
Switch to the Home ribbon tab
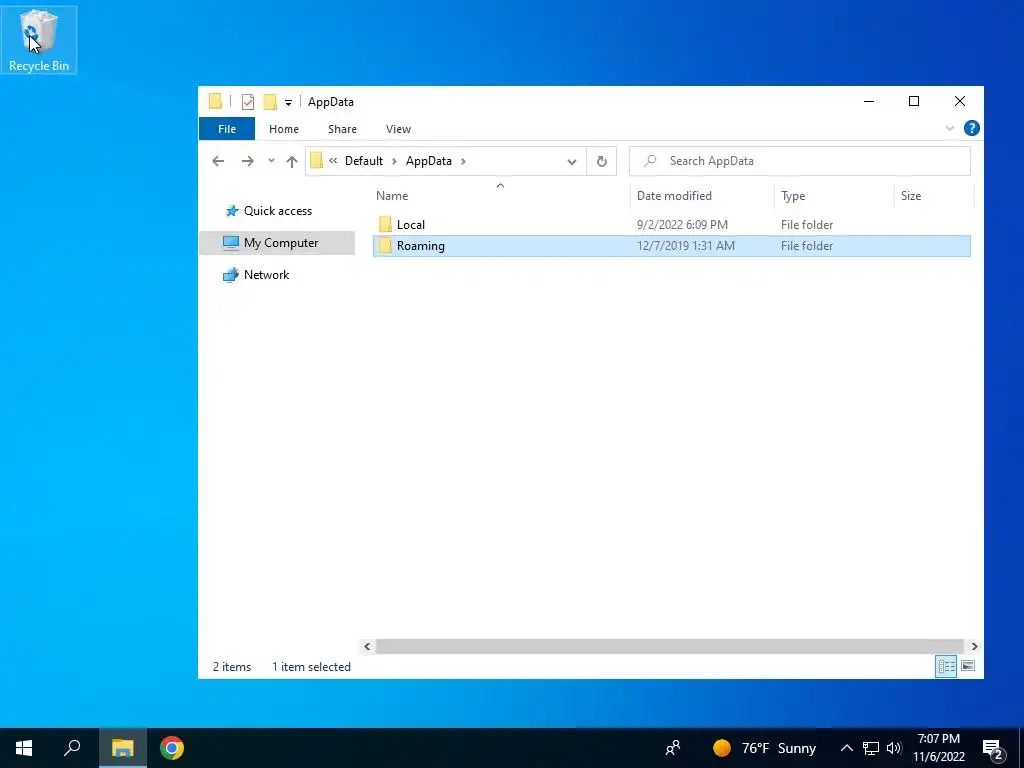coord(283,129)
